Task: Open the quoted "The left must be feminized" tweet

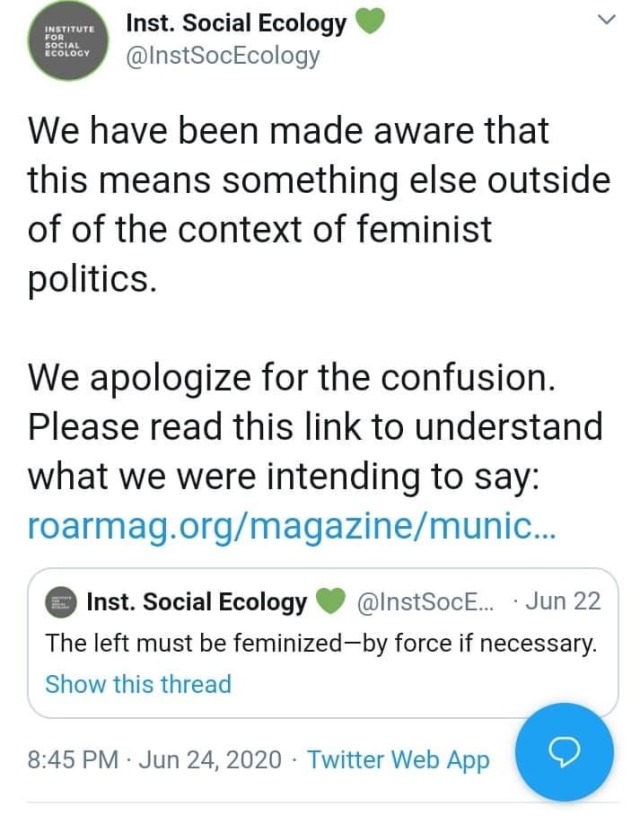Action: (320, 643)
